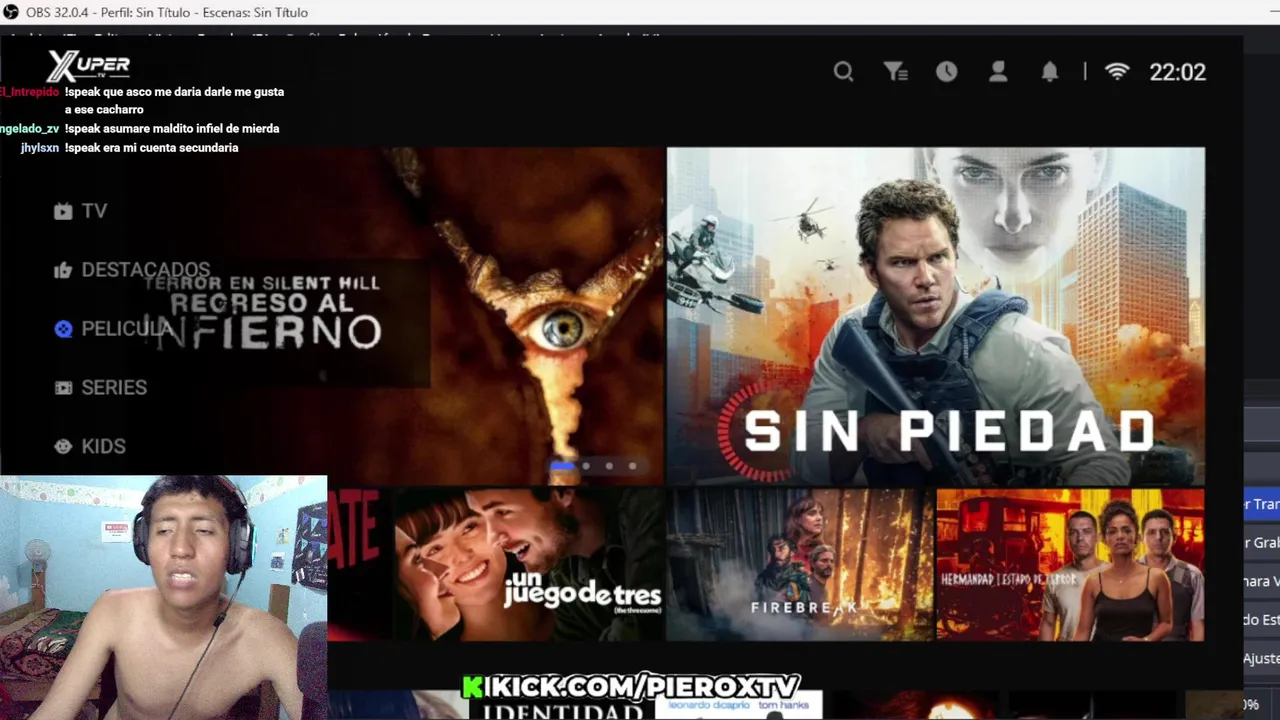Select the second carousel dot
The height and width of the screenshot is (720, 1280).
click(586, 466)
